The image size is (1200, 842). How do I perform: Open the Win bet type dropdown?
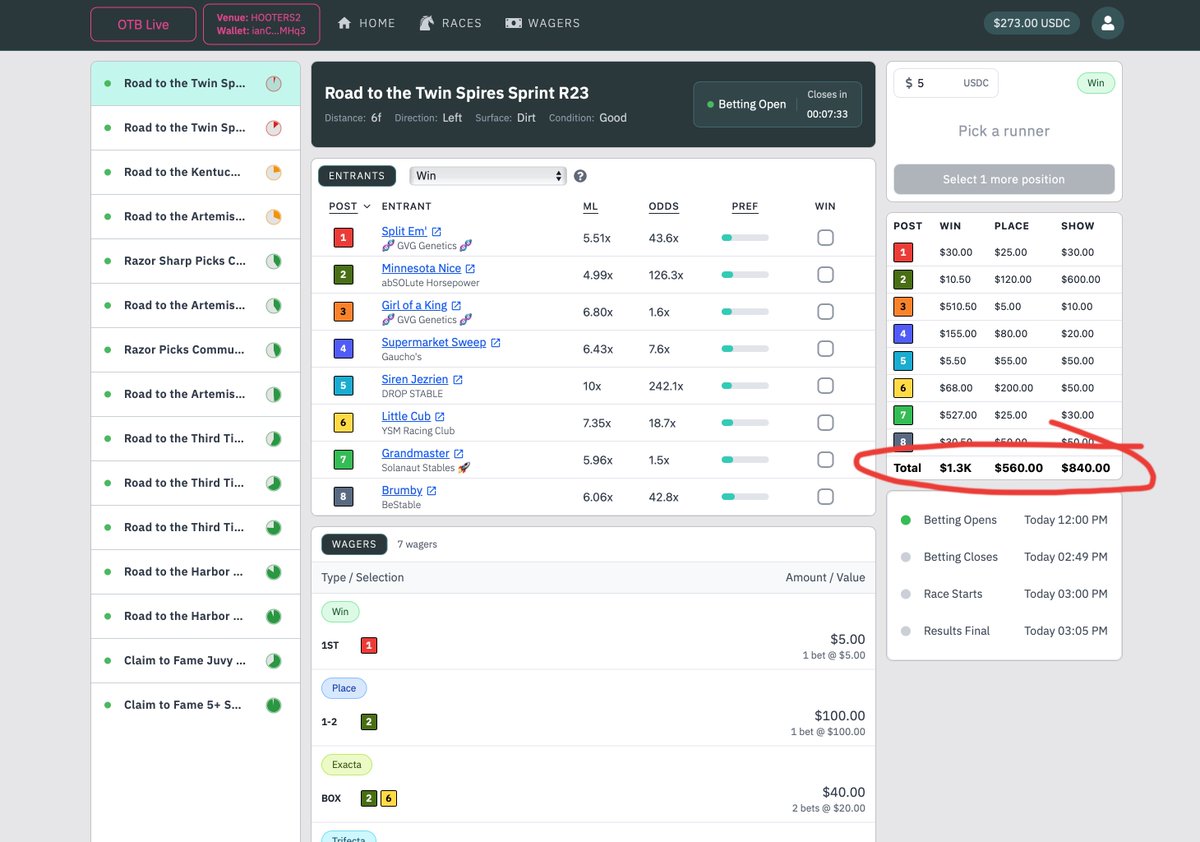(x=488, y=176)
